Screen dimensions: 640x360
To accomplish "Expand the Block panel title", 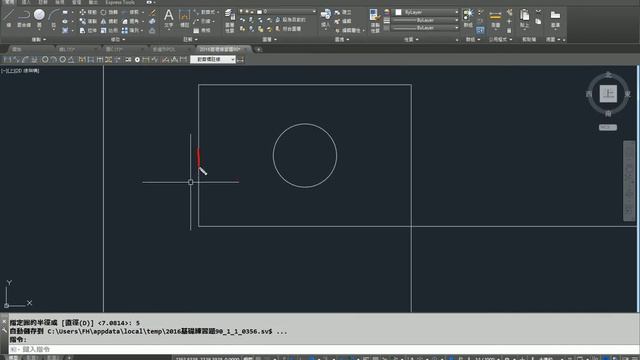I will pyautogui.click(x=342, y=40).
